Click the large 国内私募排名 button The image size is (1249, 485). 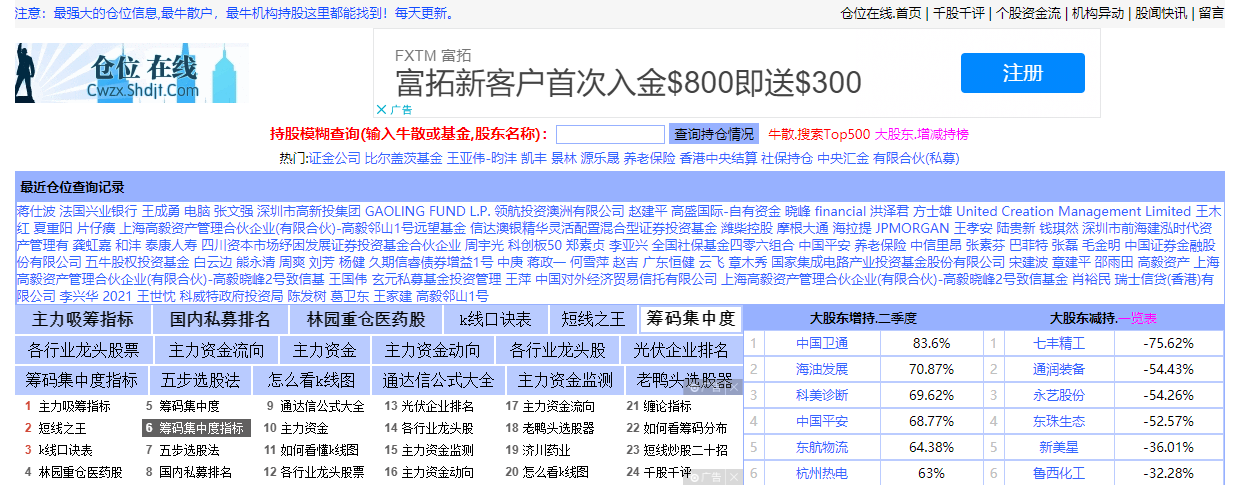coord(220,320)
